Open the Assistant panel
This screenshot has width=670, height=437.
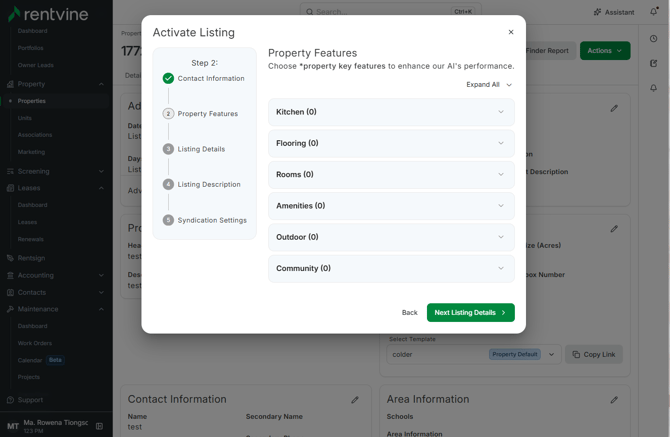(614, 12)
